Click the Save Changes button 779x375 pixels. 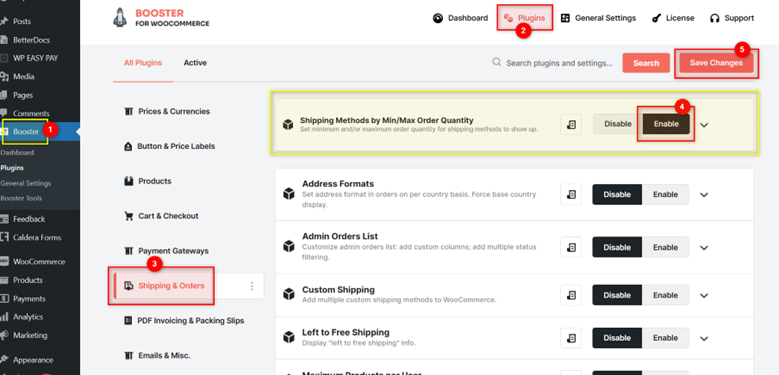pyautogui.click(x=716, y=63)
